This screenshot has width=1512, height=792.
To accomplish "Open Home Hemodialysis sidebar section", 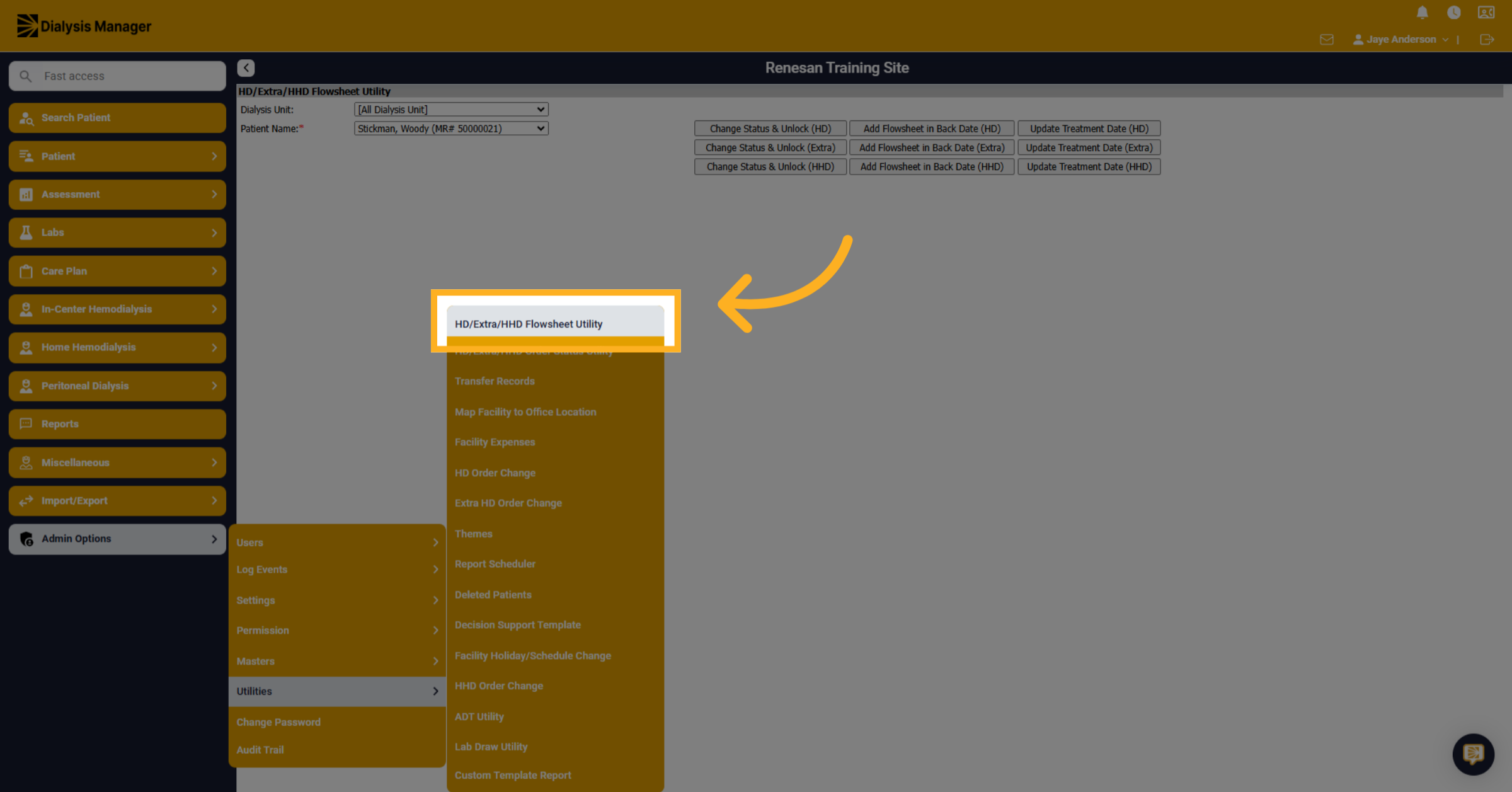I will 117,347.
